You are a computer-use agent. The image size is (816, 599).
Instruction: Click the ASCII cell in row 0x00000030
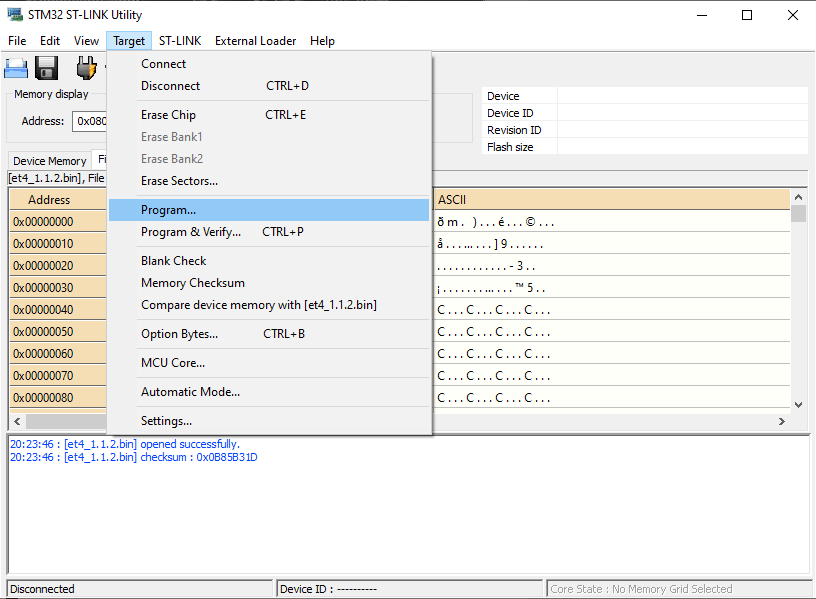click(612, 287)
